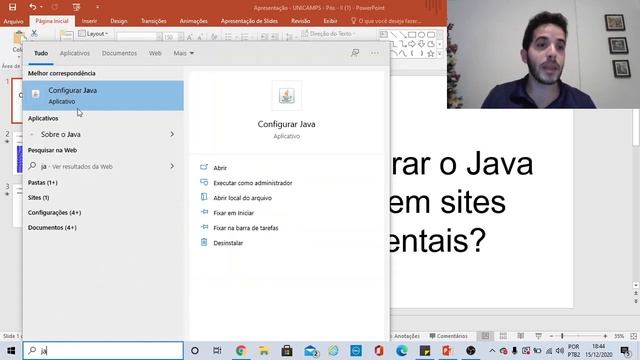This screenshot has width=640, height=360.
Task: Select Sobre o Java app result
Action: [x=60, y=134]
